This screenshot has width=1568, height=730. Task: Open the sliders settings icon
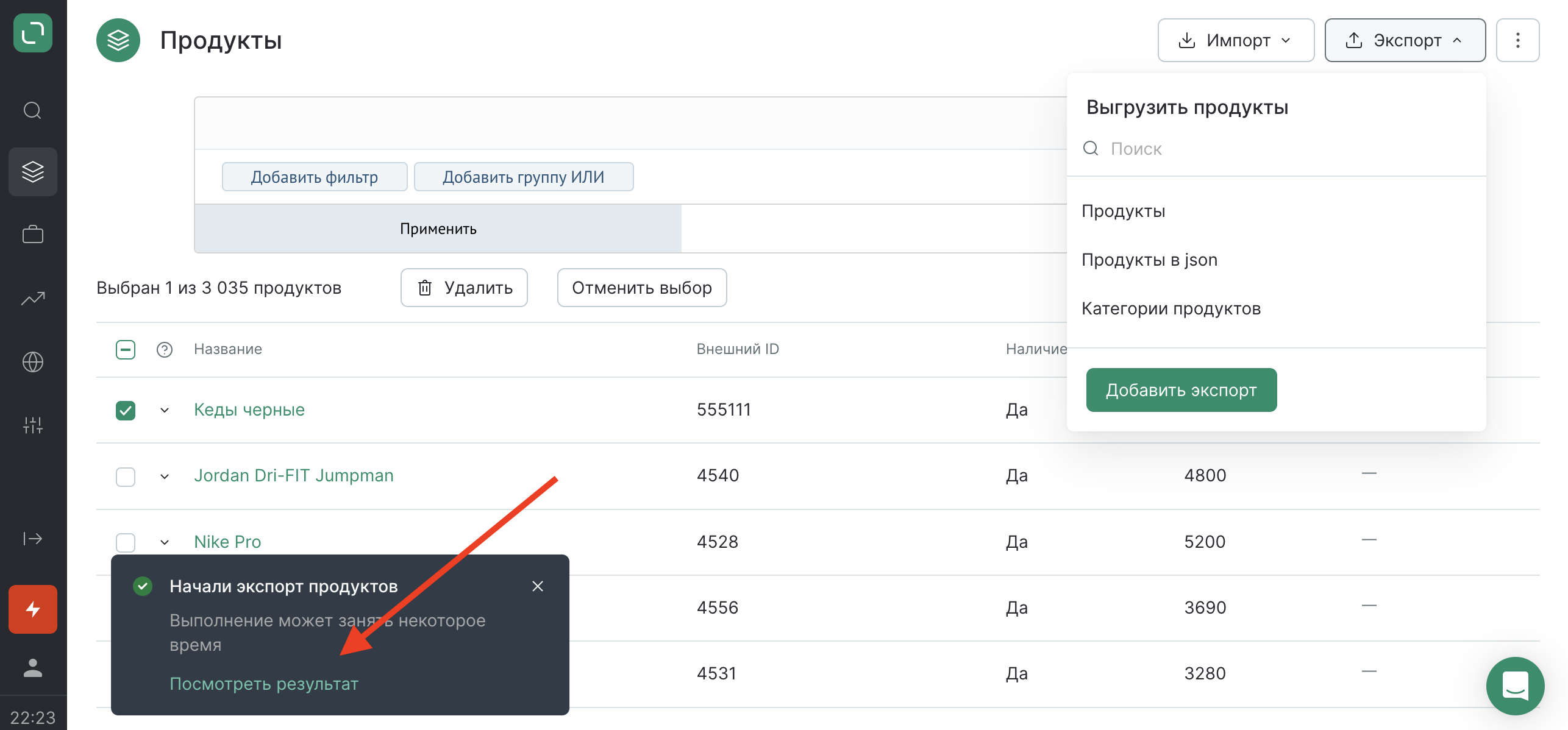(x=33, y=425)
